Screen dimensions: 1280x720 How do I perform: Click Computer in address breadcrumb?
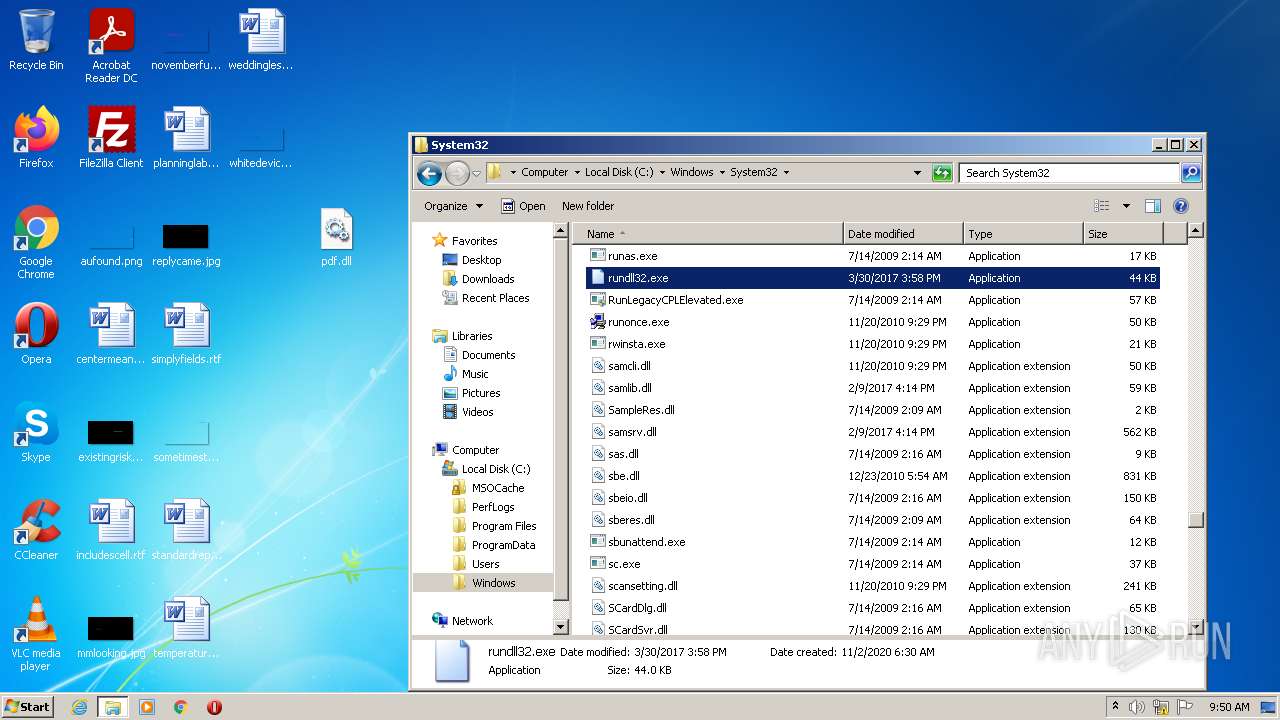(x=545, y=172)
